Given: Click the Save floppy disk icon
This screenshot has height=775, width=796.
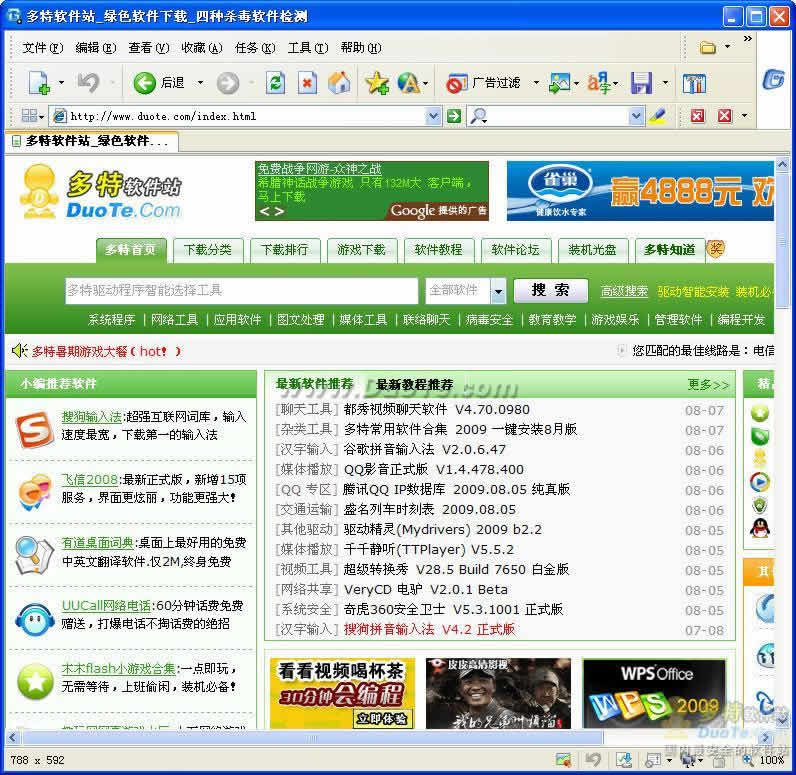Looking at the screenshot, I should 641,83.
